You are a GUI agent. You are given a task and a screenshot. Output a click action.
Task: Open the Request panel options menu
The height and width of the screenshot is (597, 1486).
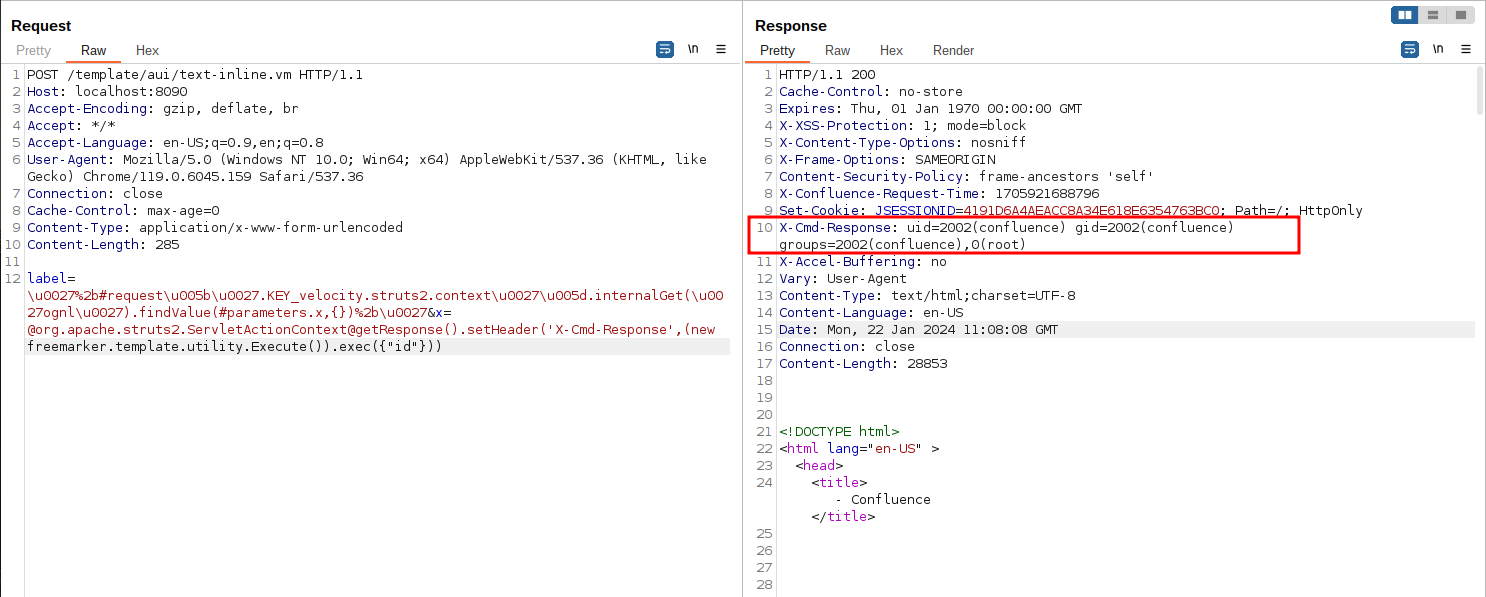[x=721, y=49]
